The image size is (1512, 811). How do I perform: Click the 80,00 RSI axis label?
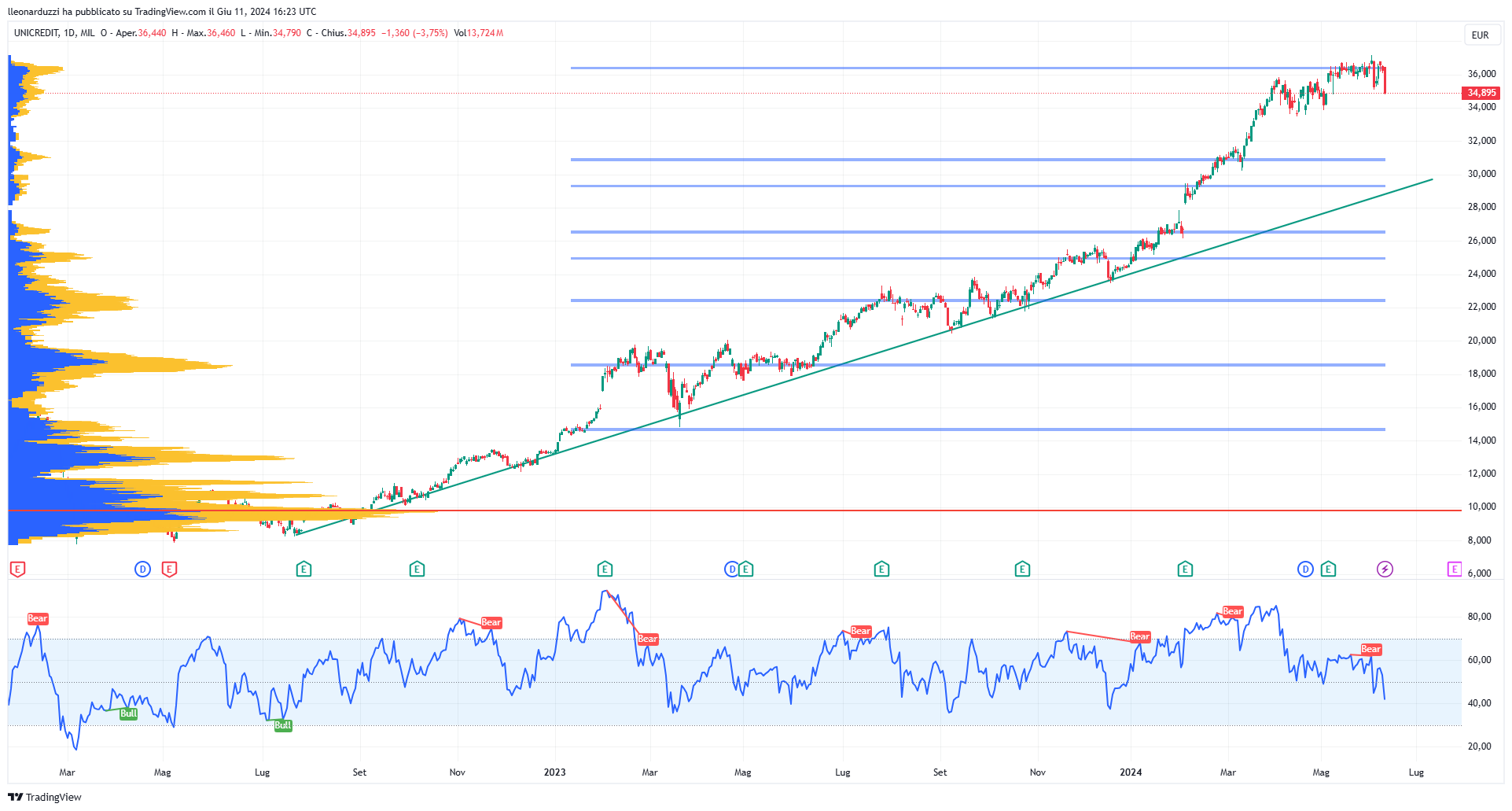tap(1479, 617)
